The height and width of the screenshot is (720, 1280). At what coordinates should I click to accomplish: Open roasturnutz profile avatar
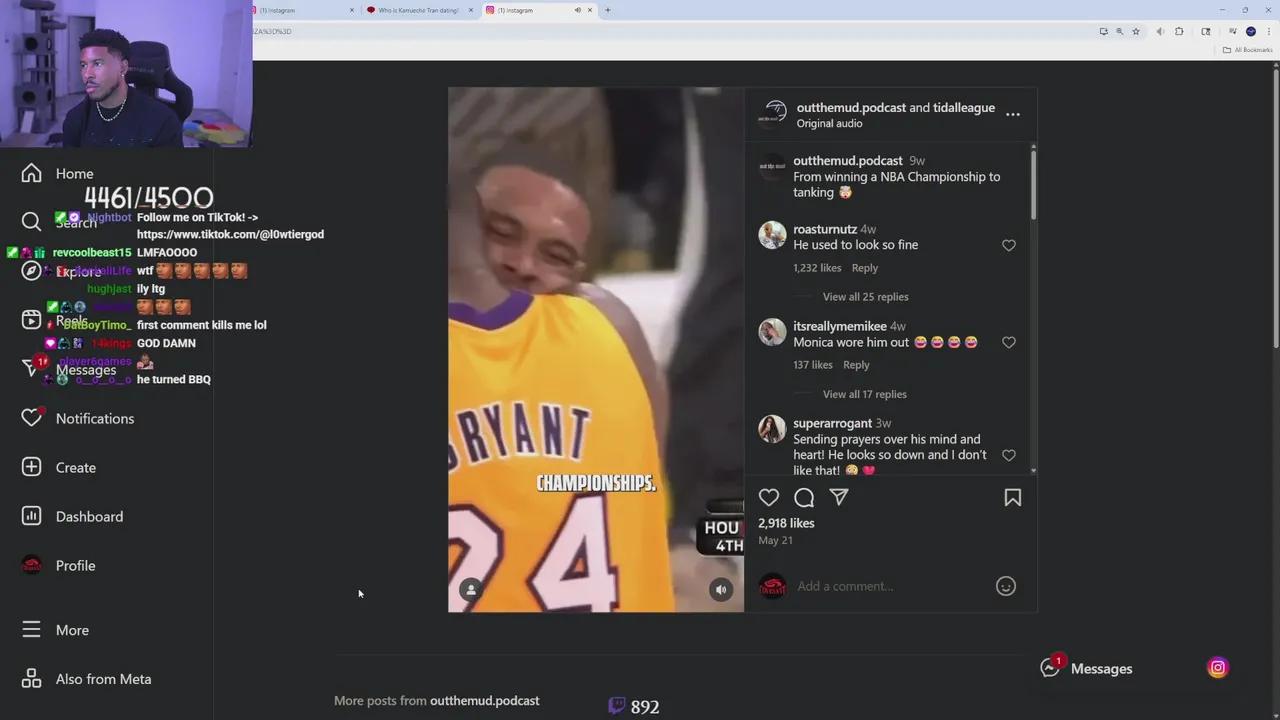(772, 235)
